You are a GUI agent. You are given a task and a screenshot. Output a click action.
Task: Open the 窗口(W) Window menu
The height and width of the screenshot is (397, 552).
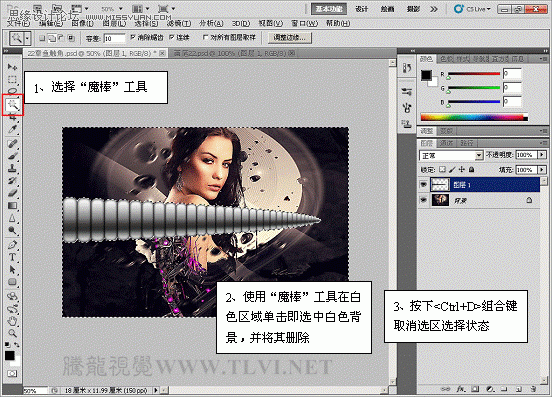(305, 23)
